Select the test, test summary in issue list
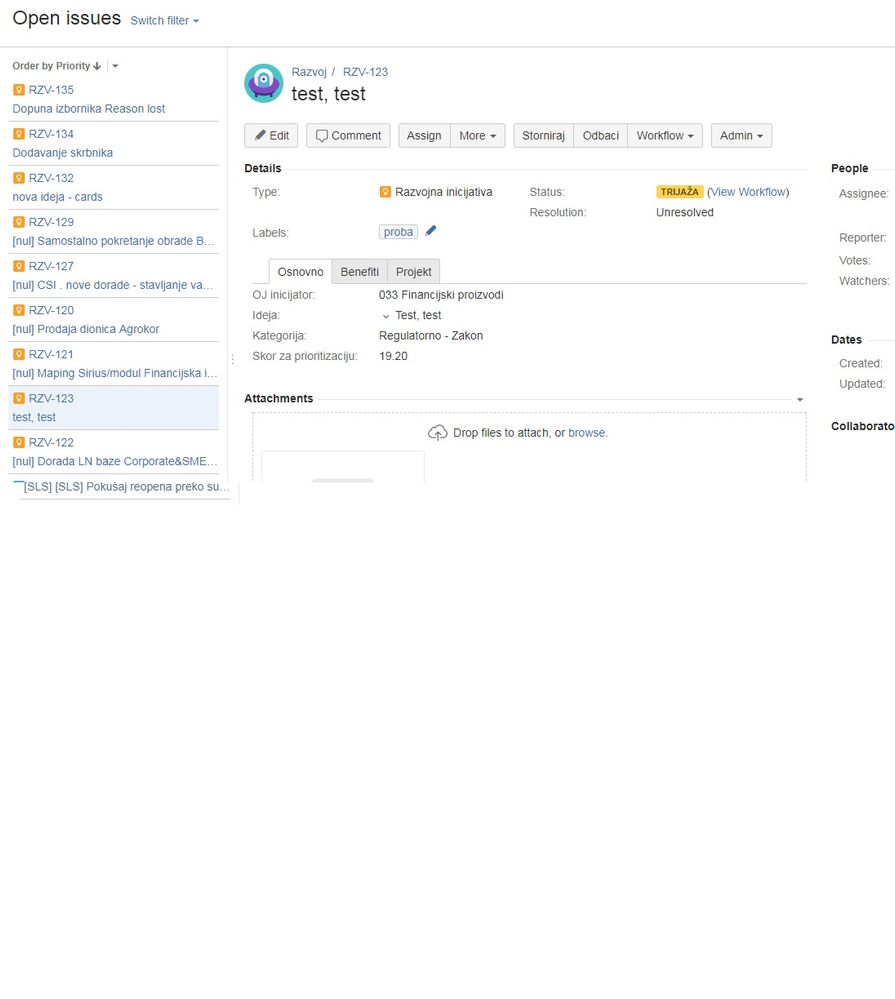 [x=34, y=417]
